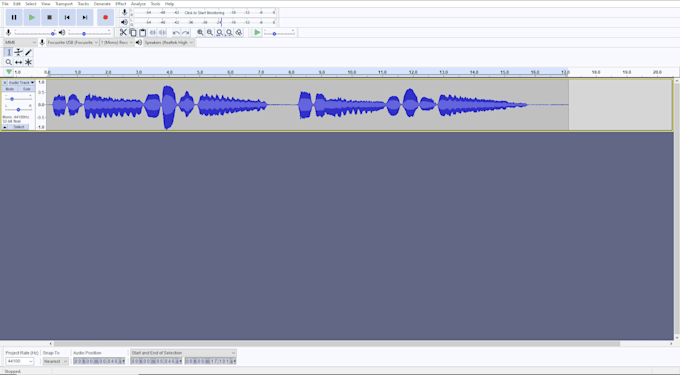680x375 pixels.
Task: Zoom In on the waveform
Action: click(200, 33)
